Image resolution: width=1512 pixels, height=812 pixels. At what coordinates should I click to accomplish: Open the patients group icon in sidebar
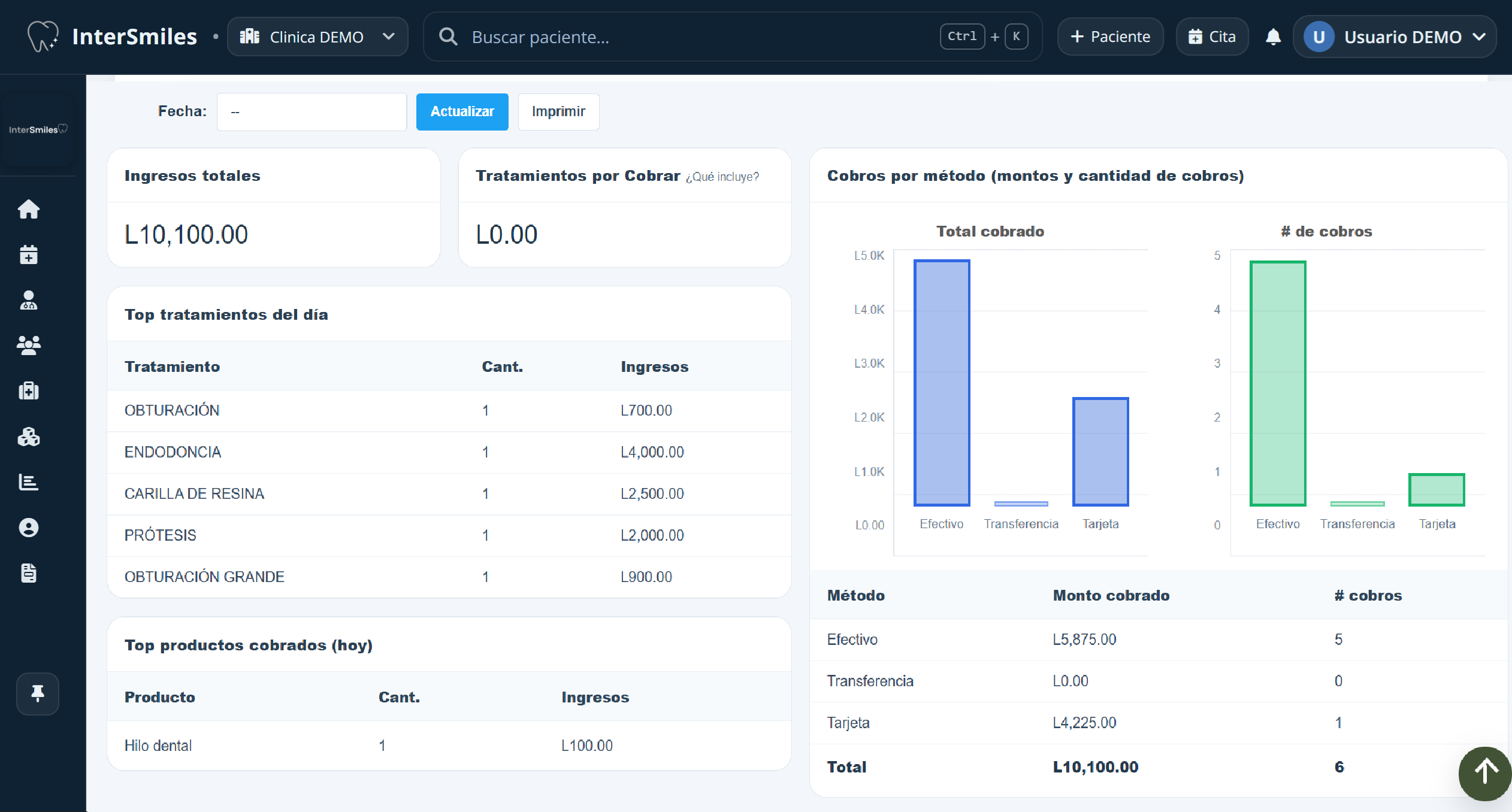29,346
